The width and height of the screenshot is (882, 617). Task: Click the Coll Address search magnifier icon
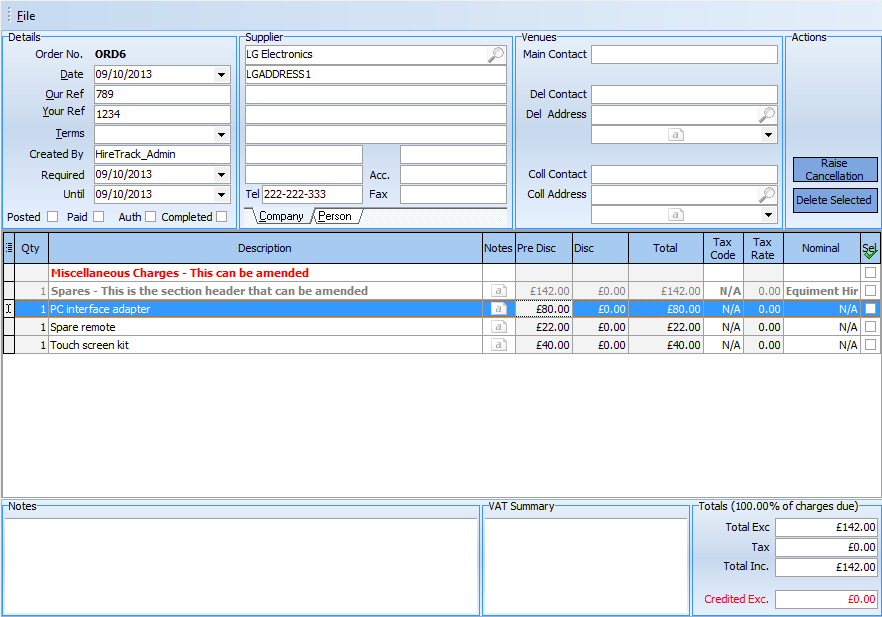point(767,195)
